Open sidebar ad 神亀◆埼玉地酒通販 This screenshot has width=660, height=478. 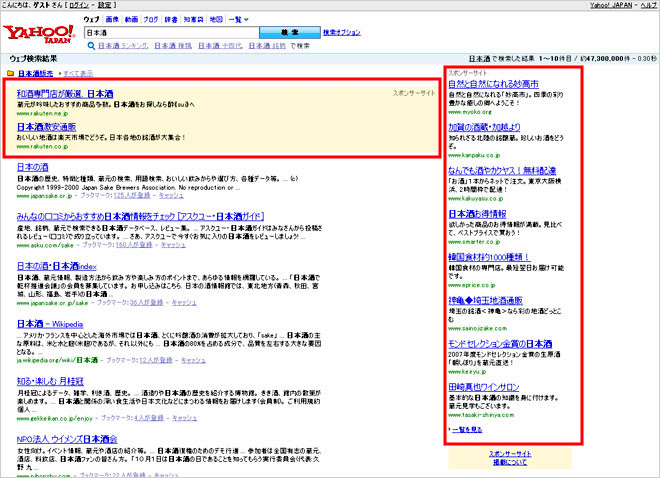(485, 300)
